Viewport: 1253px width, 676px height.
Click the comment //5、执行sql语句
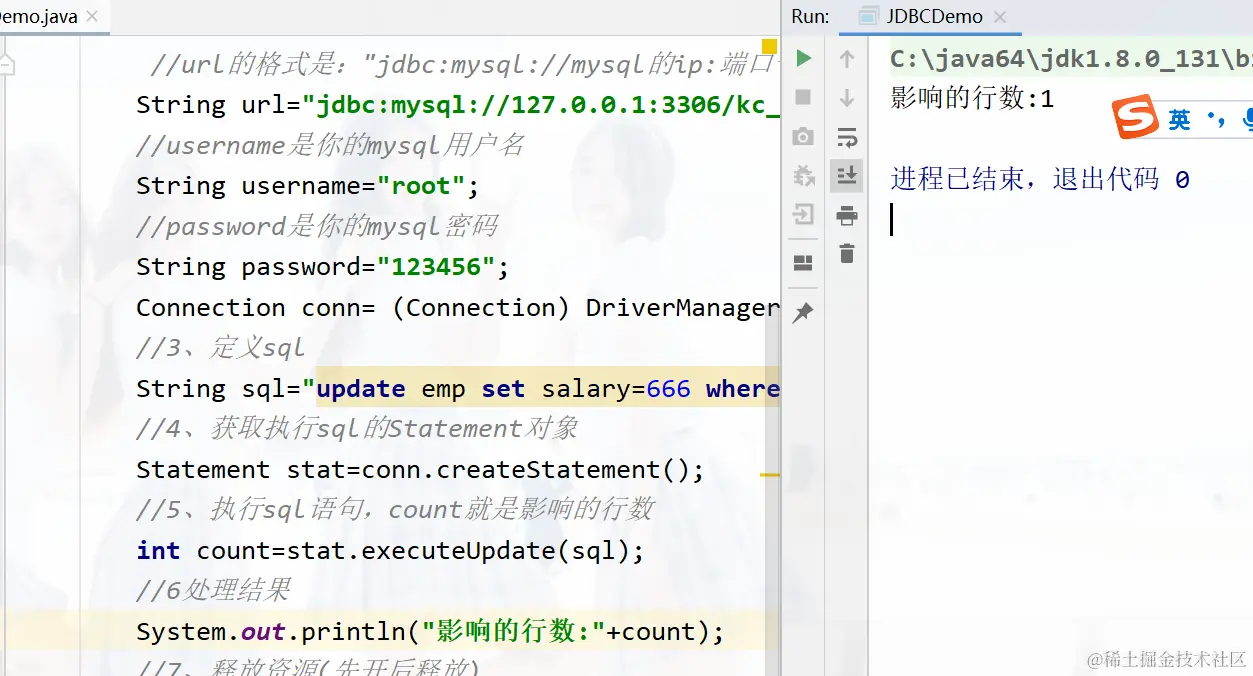pos(394,510)
